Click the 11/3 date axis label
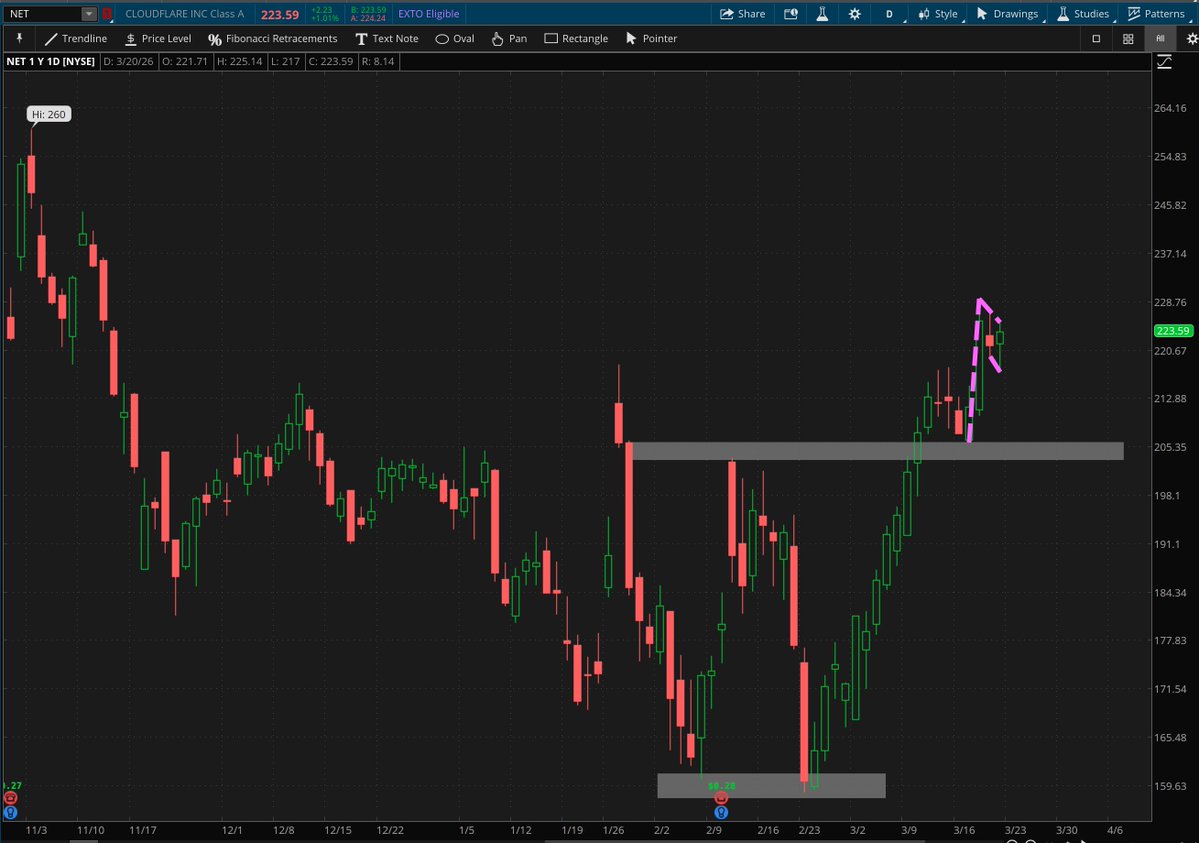 point(36,830)
